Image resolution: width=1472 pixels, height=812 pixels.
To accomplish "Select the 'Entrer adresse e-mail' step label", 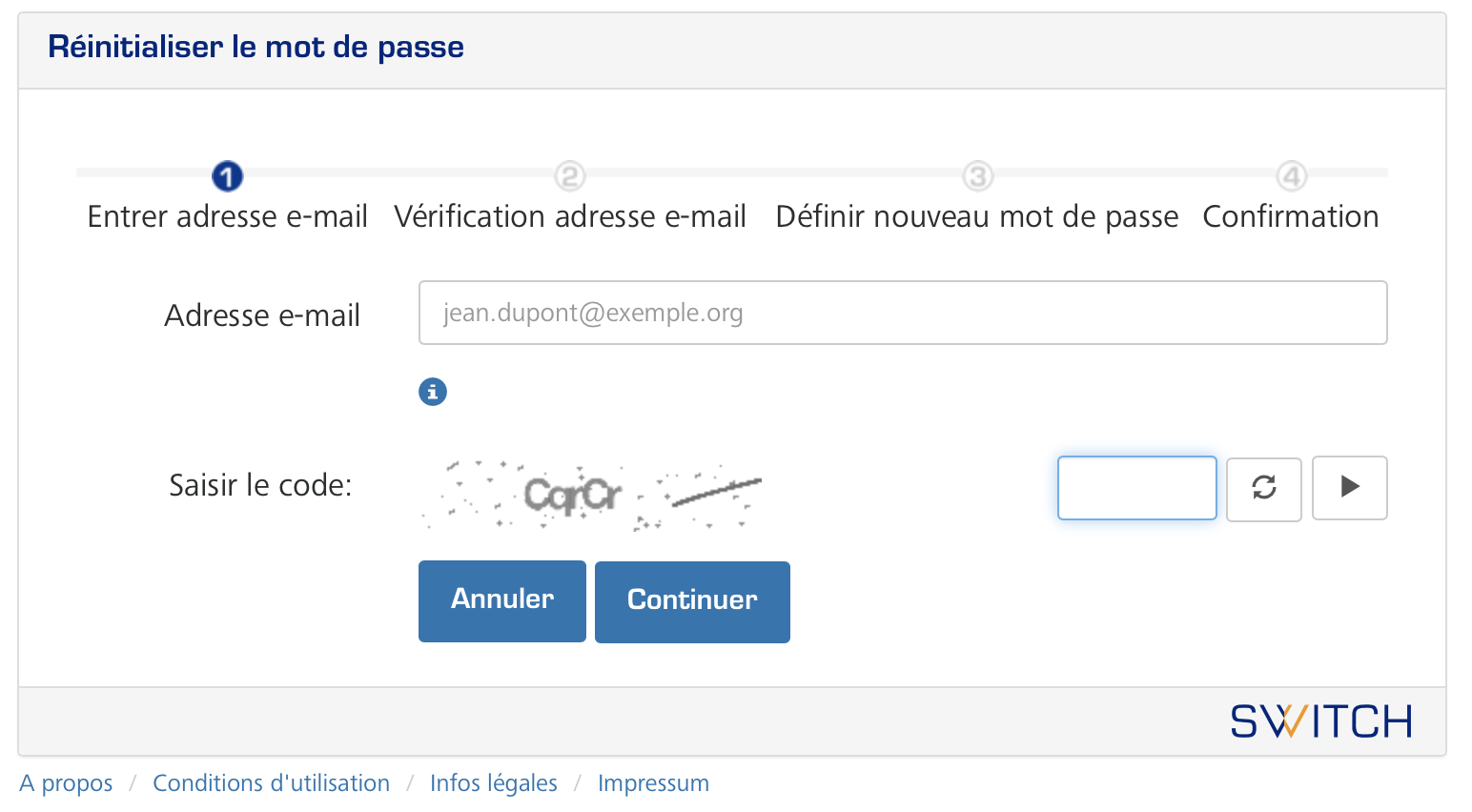I will [228, 217].
